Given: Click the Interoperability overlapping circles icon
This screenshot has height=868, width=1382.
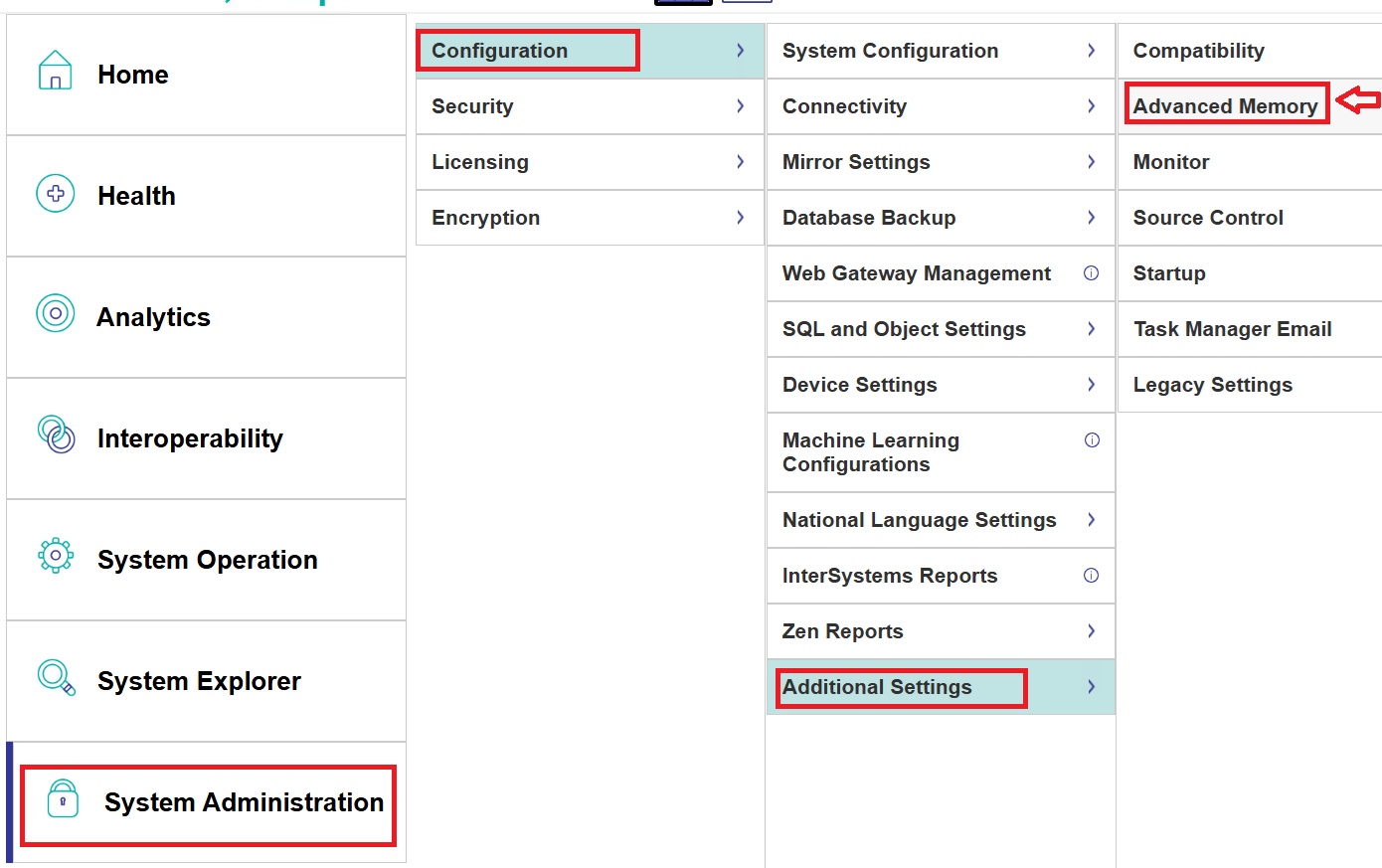Looking at the screenshot, I should coord(56,435).
